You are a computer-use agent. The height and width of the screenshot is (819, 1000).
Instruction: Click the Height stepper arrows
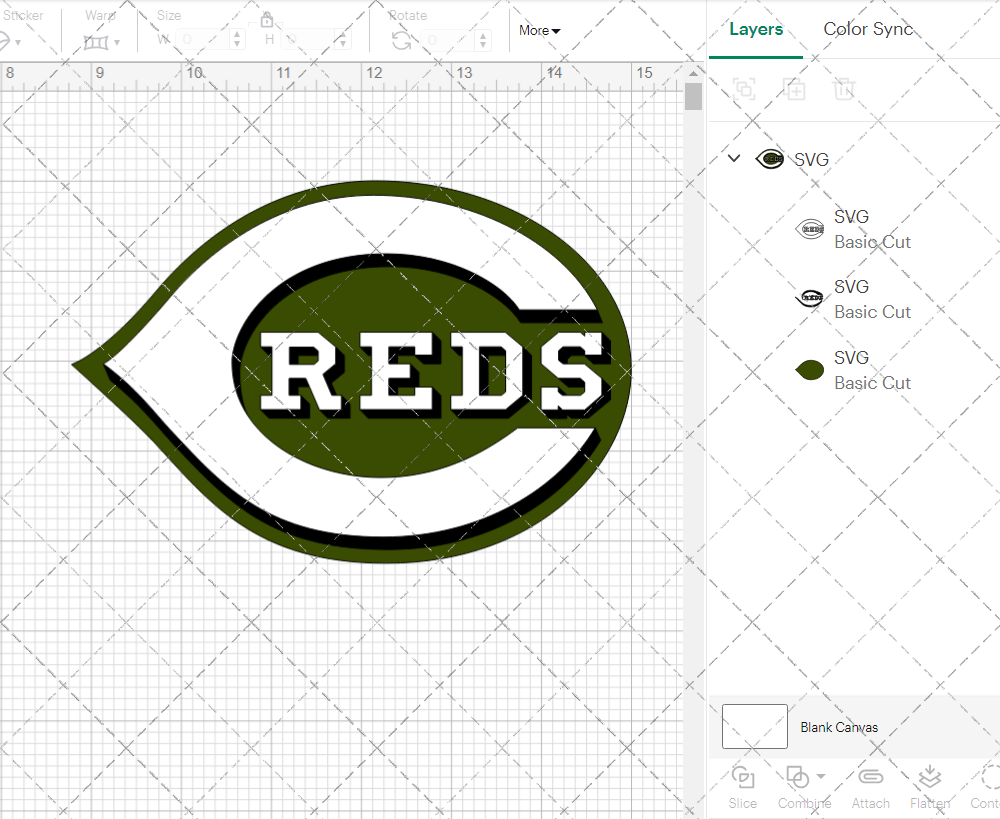tap(342, 40)
